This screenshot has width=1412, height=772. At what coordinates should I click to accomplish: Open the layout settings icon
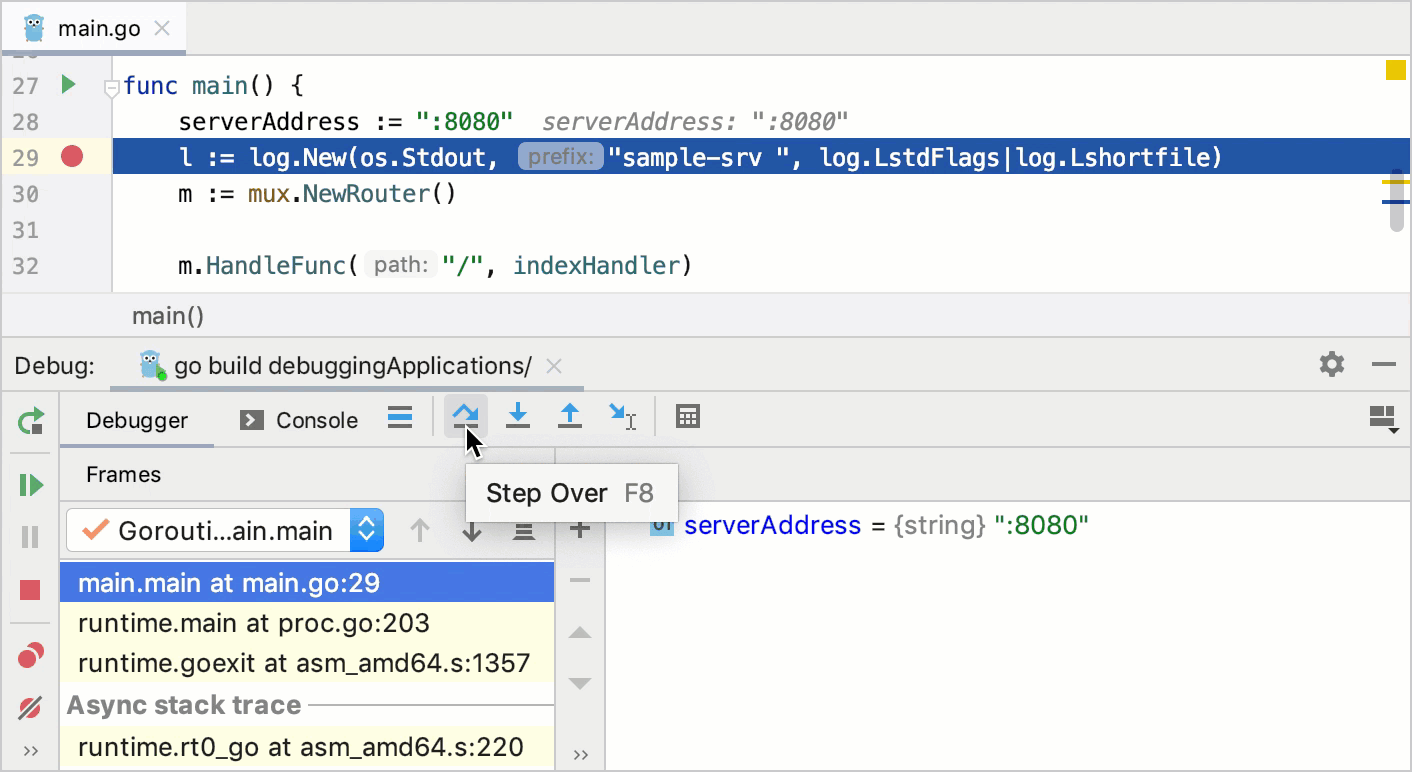1383,418
